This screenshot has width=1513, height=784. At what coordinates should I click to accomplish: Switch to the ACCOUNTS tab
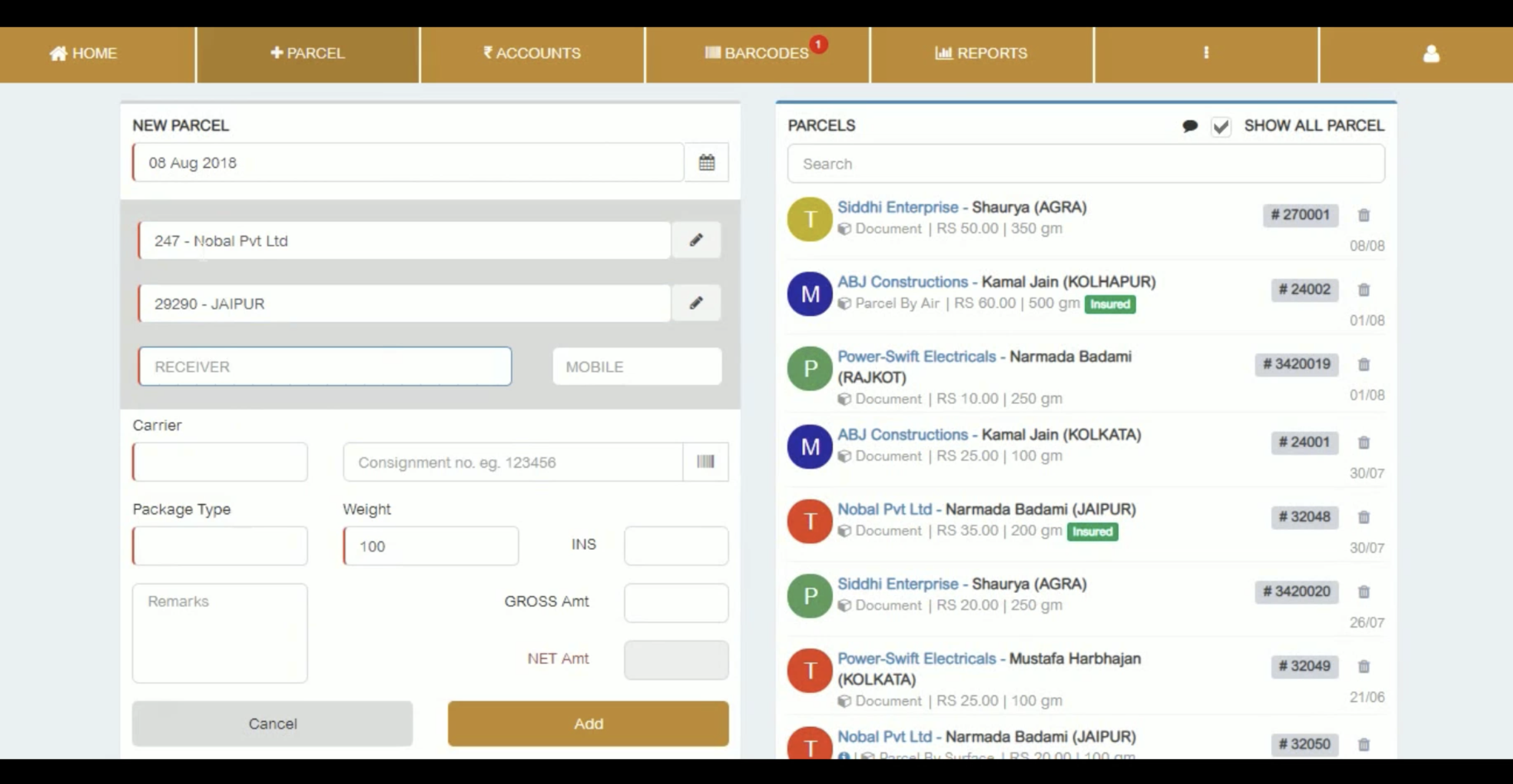[531, 54]
